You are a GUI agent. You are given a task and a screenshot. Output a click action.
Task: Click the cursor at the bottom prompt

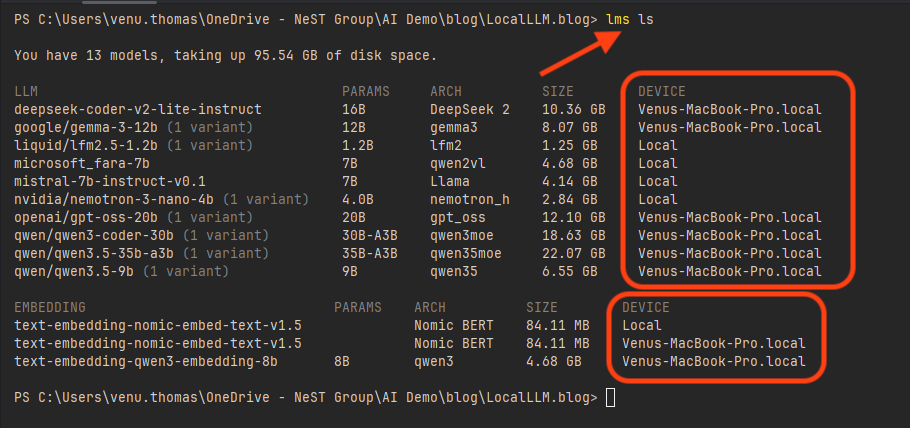pos(611,398)
